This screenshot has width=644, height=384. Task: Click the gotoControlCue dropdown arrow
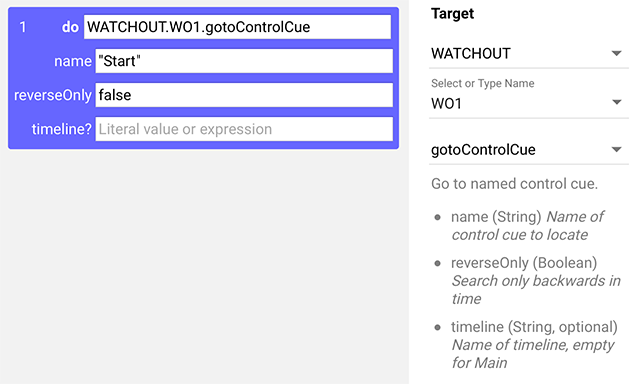(616, 149)
